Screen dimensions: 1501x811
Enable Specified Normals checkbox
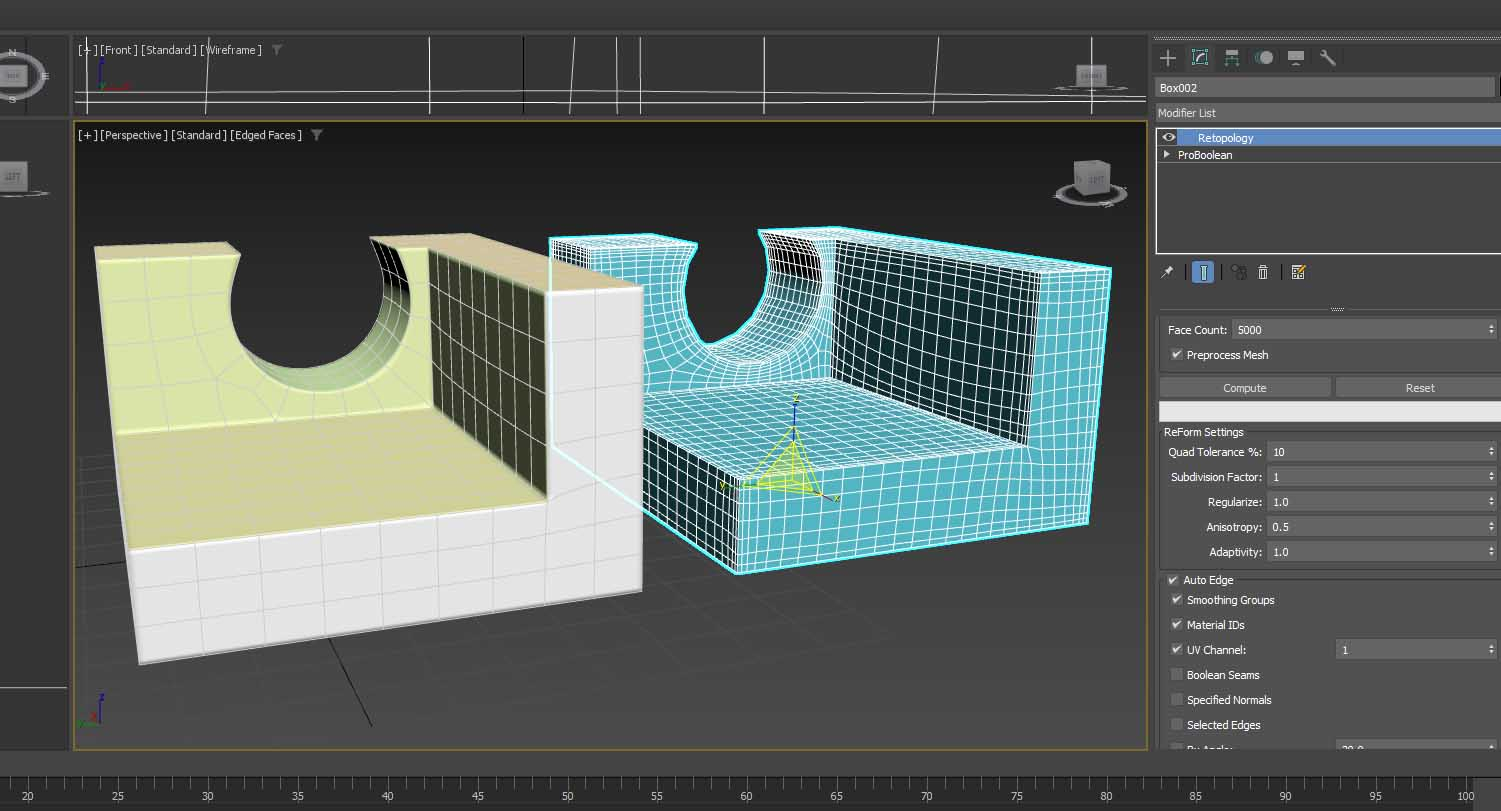click(x=1177, y=700)
